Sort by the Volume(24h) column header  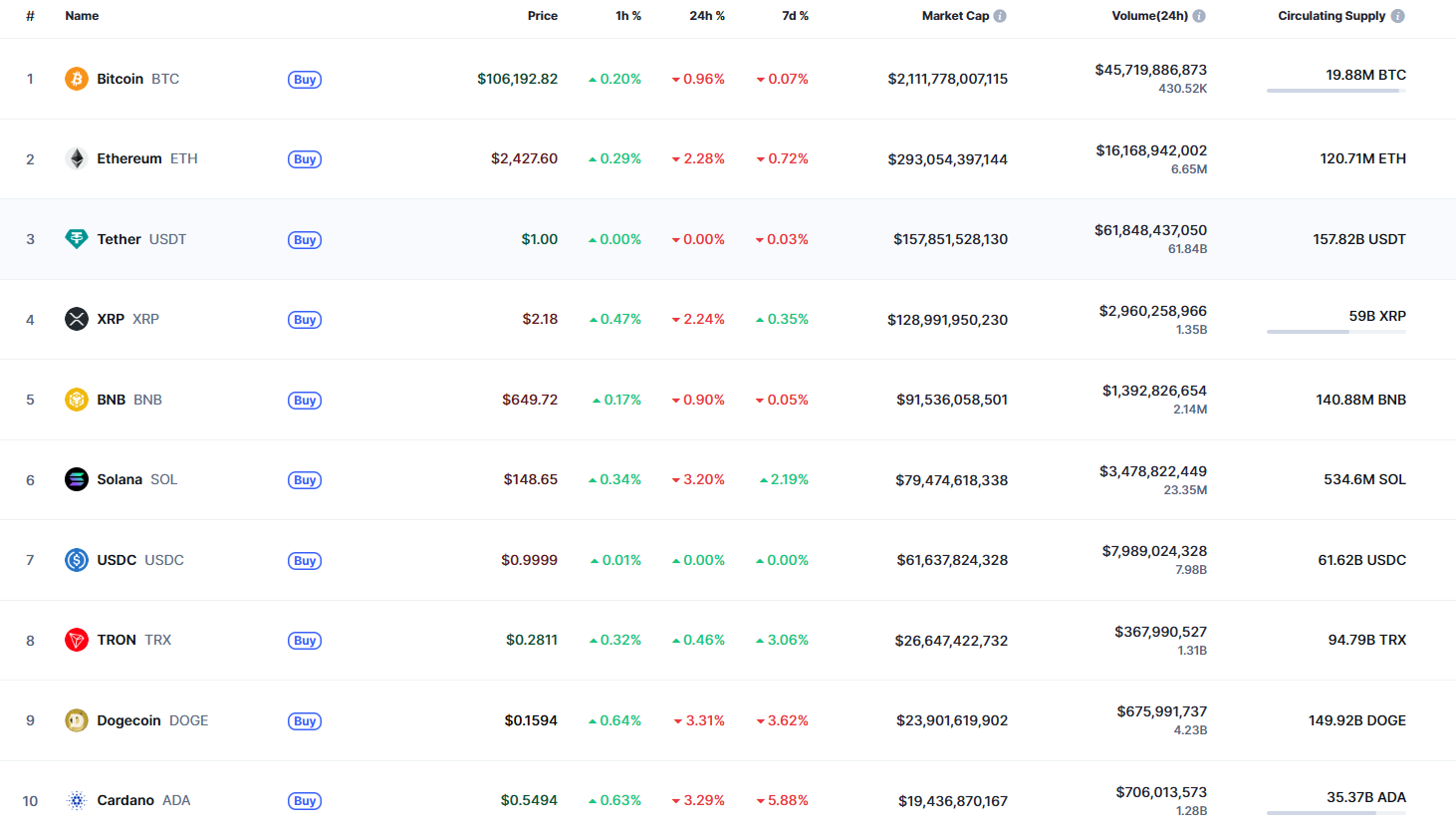[1149, 16]
